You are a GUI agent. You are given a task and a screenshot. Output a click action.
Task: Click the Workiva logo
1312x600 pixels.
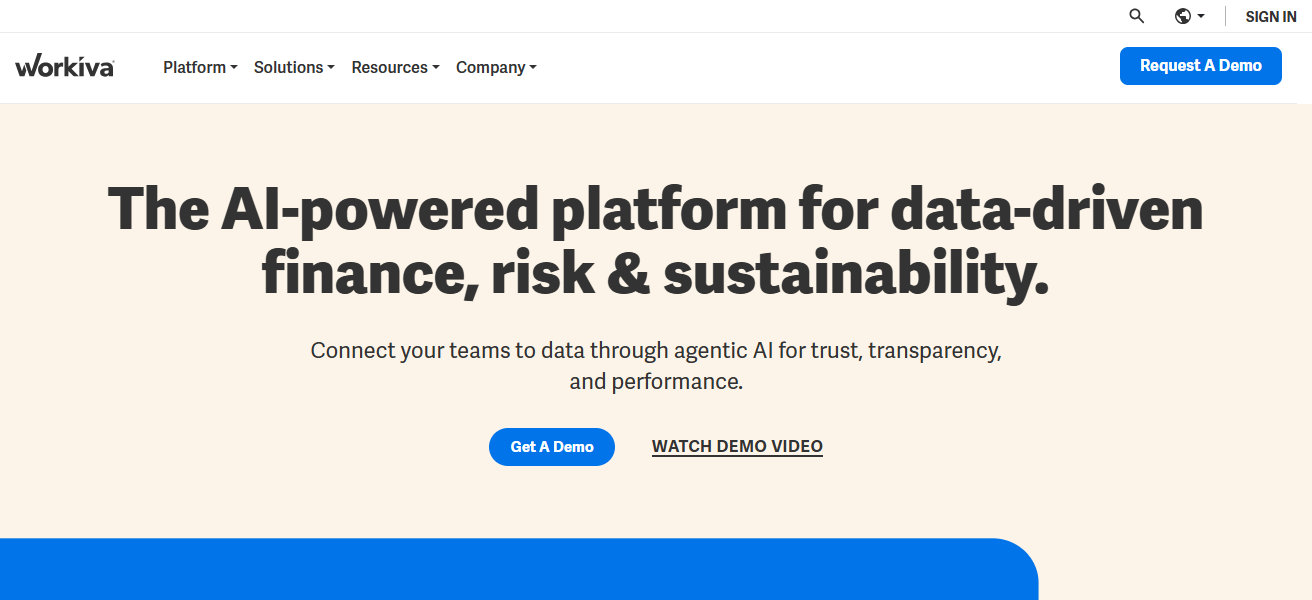64,67
